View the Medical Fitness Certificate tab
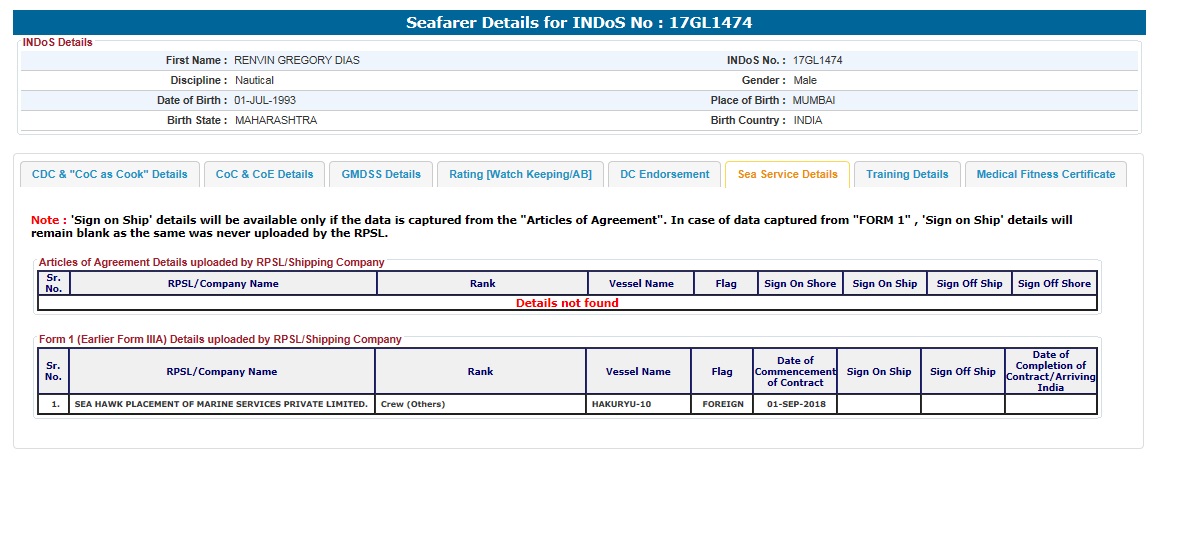This screenshot has height=550, width=1195. pyautogui.click(x=1045, y=174)
